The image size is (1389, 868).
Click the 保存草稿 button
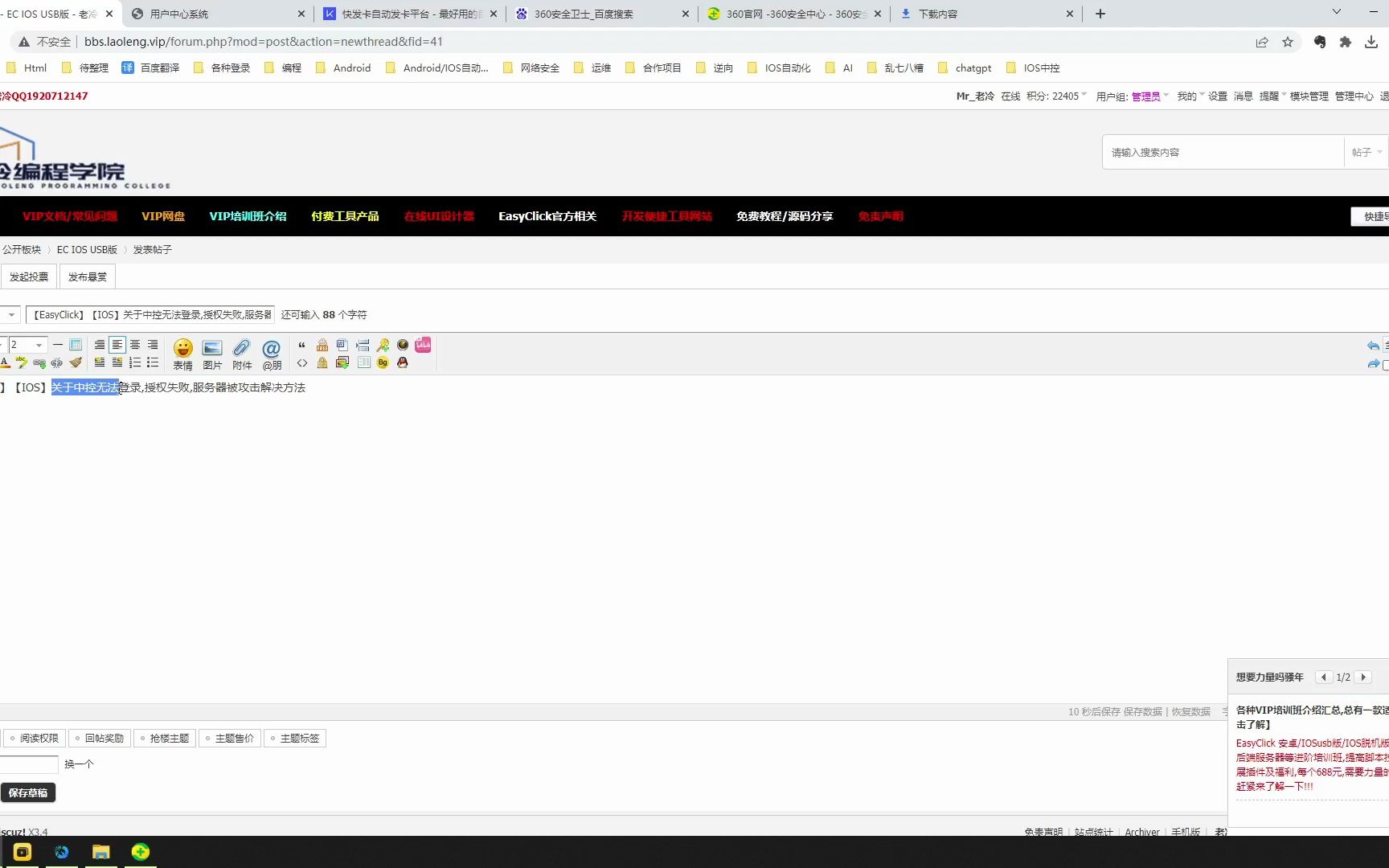[28, 792]
